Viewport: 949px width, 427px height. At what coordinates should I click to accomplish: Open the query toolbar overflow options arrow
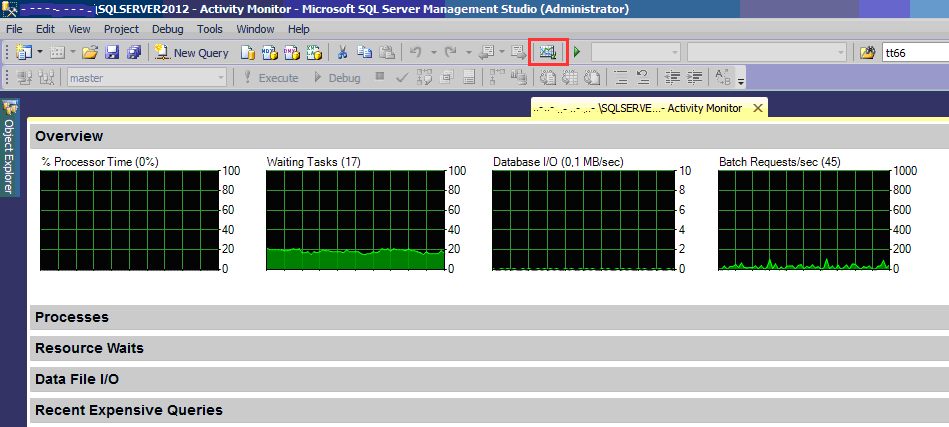pyautogui.click(x=741, y=81)
